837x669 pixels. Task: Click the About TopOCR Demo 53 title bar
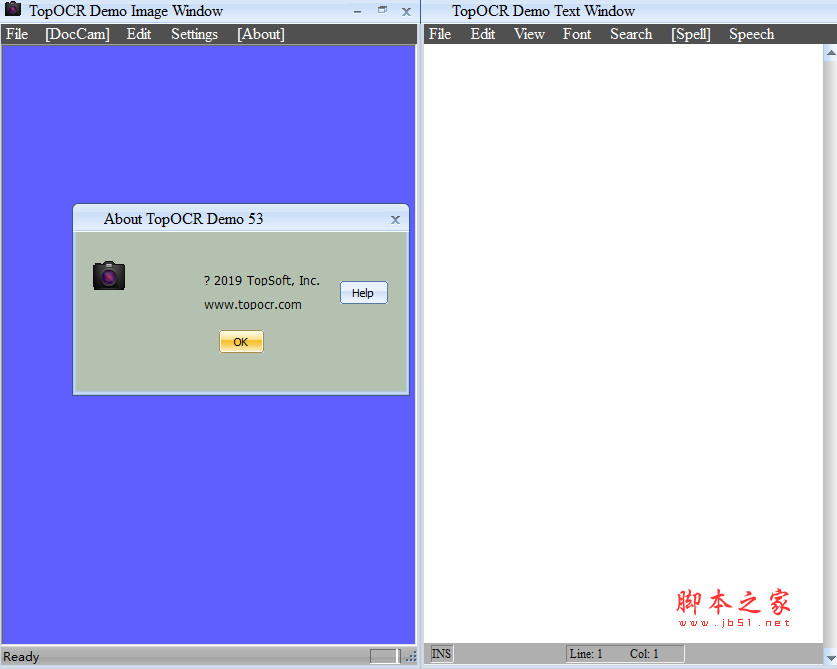point(241,219)
